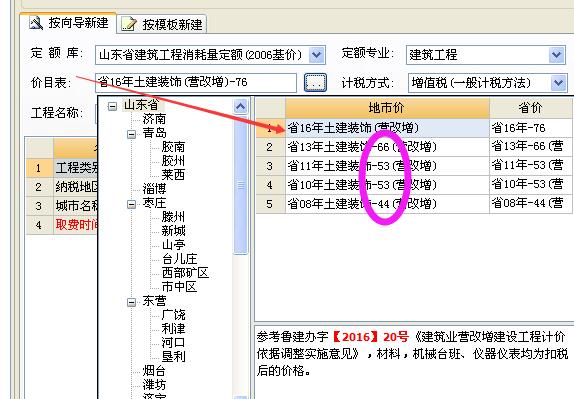This screenshot has width=574, height=399.
Task: Collapse the 枣庄 tree node
Action: [131, 204]
